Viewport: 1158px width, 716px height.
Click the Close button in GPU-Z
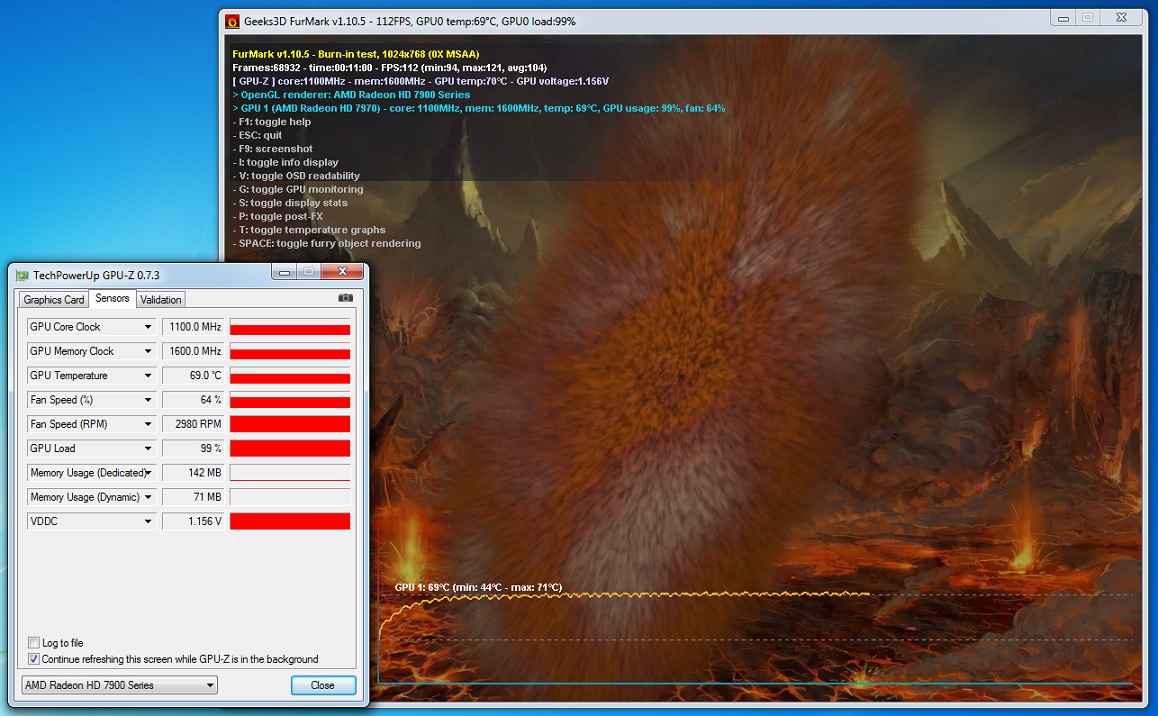coord(323,685)
